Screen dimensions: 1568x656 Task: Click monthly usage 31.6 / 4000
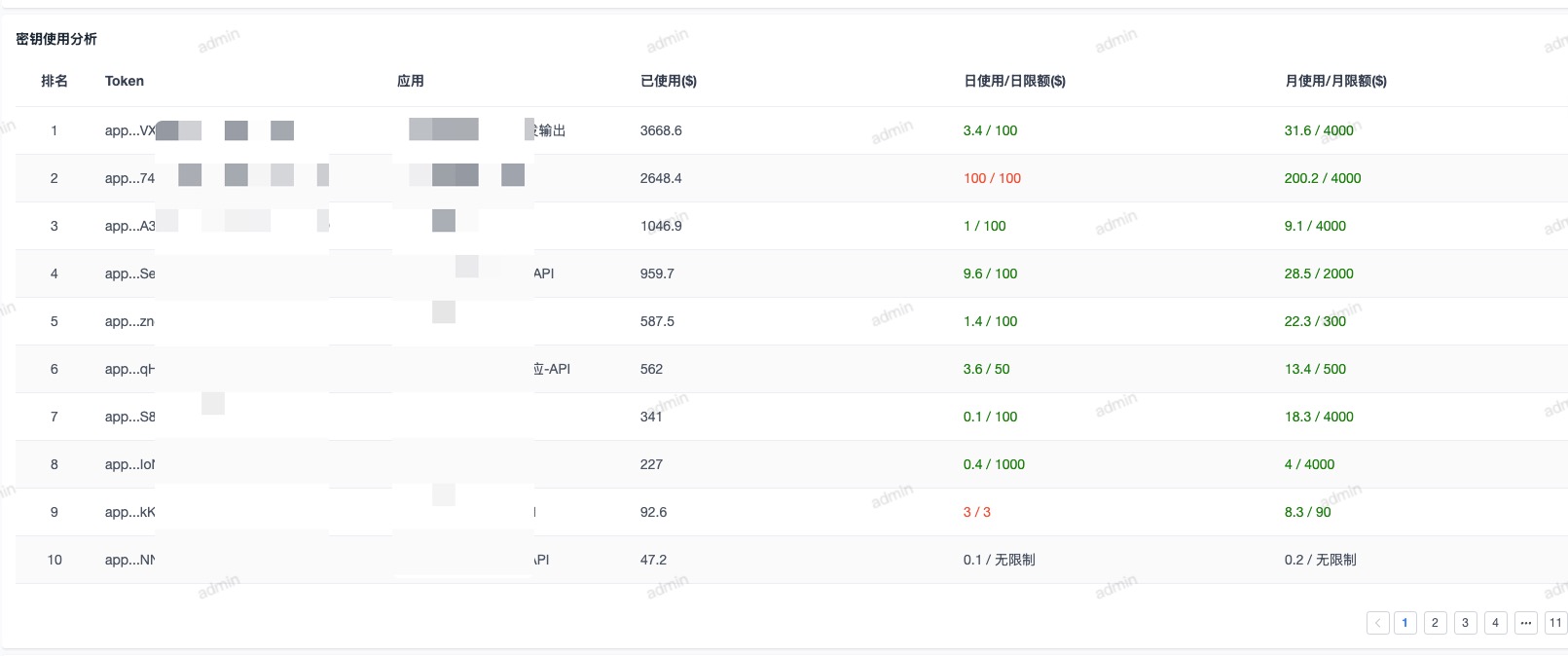1319,130
